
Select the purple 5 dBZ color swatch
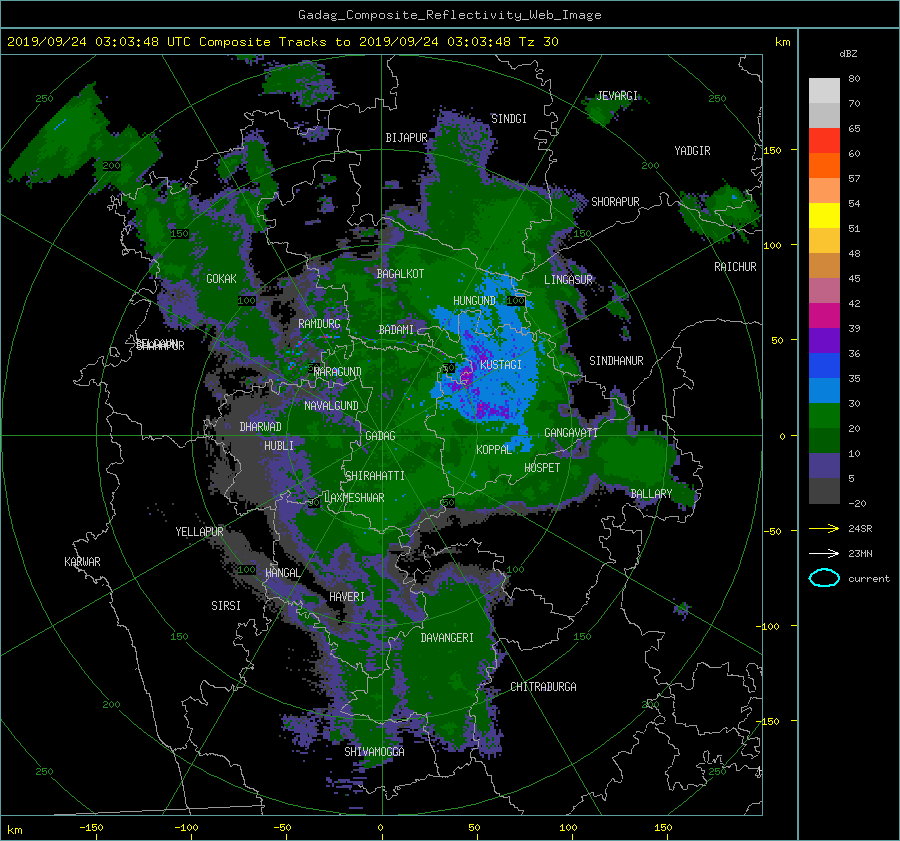tap(824, 466)
